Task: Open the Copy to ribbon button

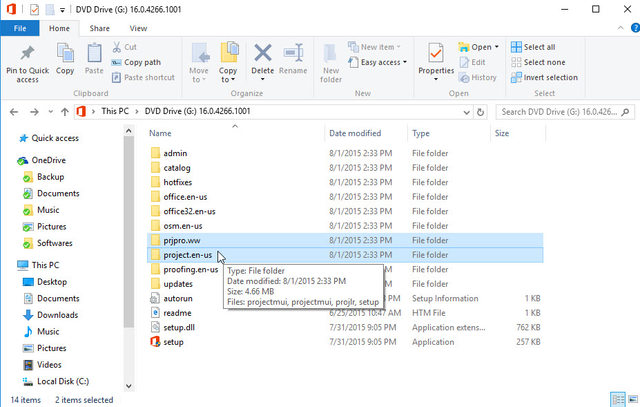Action: click(x=228, y=63)
